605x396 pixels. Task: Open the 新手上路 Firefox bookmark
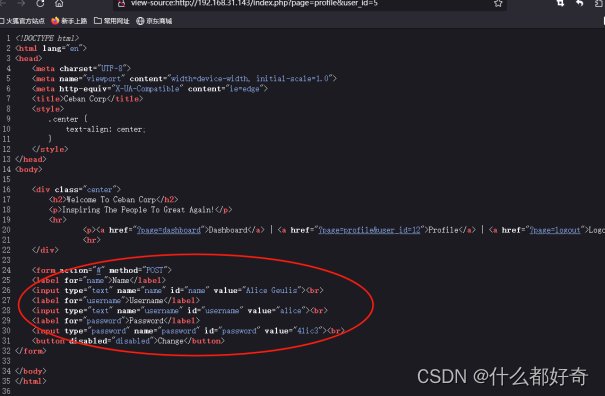tap(69, 21)
